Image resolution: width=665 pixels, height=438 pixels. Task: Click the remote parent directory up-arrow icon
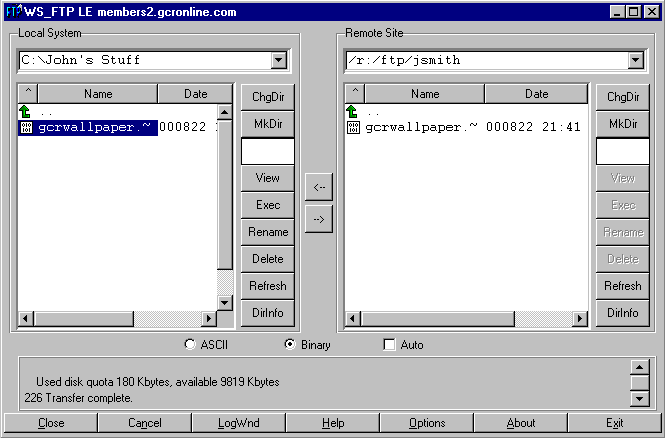tap(352, 112)
